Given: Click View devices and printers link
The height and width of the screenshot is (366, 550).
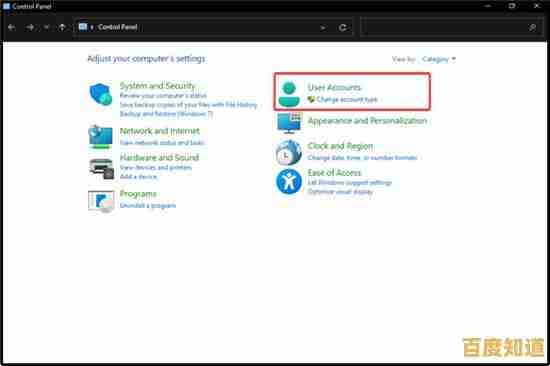Looking at the screenshot, I should click(x=156, y=167).
